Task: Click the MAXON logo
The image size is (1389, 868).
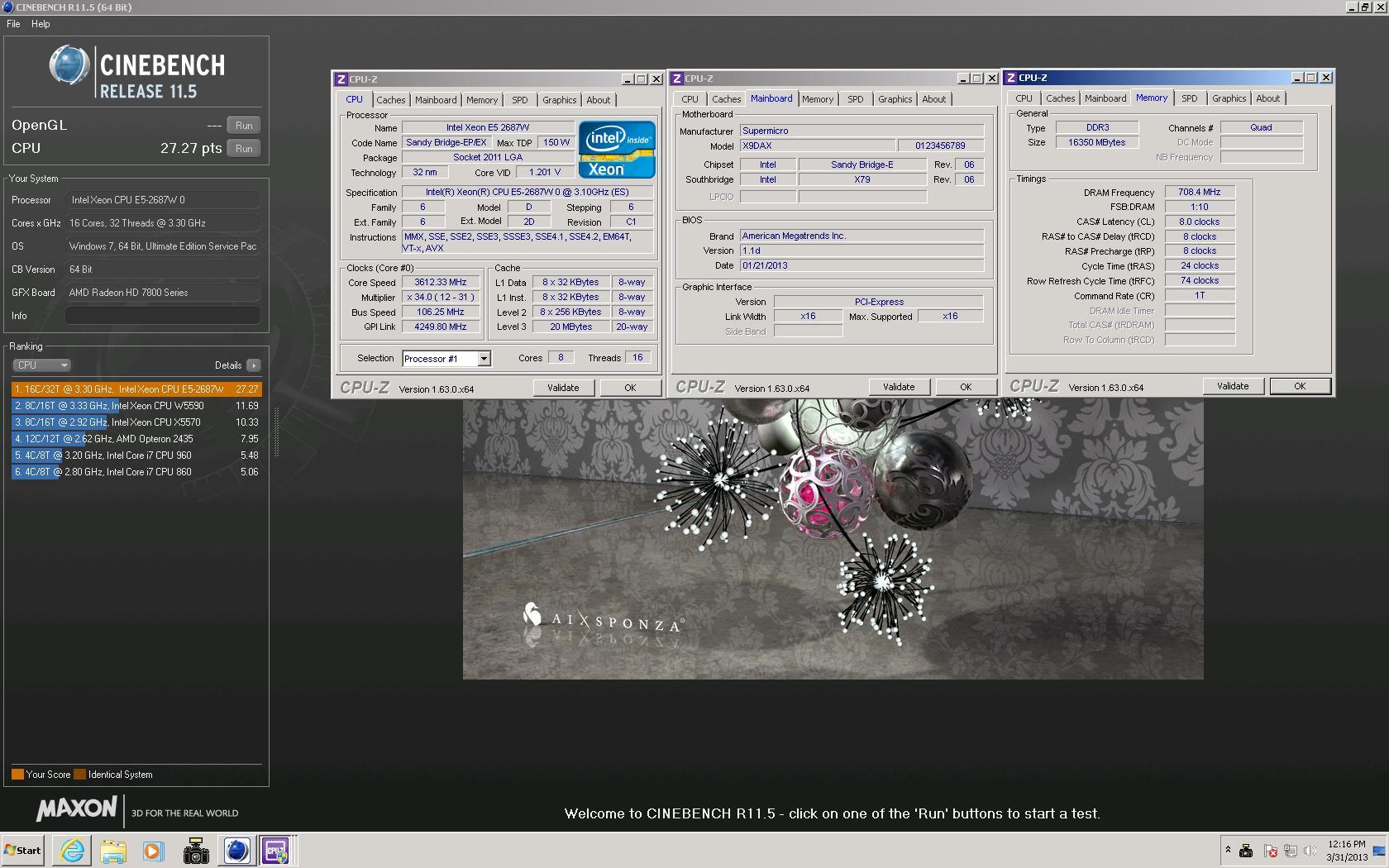Action: 77,809
